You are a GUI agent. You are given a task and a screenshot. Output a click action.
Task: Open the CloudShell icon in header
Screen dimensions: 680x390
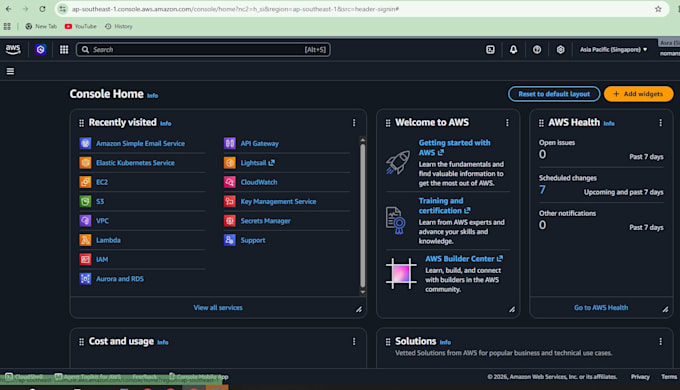[490, 49]
